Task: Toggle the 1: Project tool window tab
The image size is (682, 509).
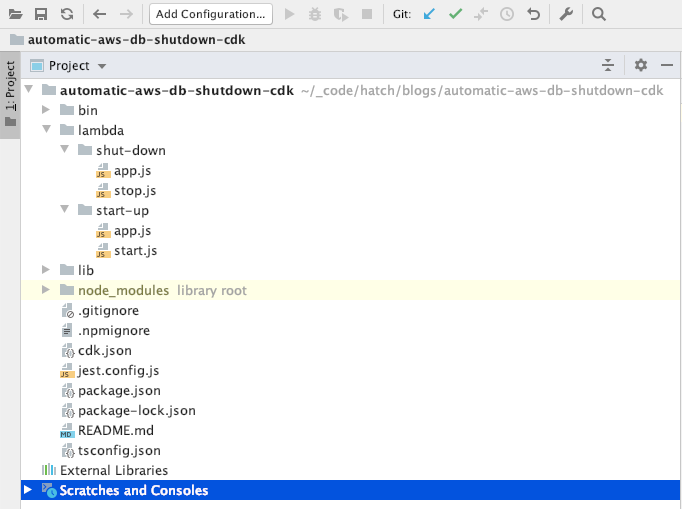Action: [x=10, y=94]
